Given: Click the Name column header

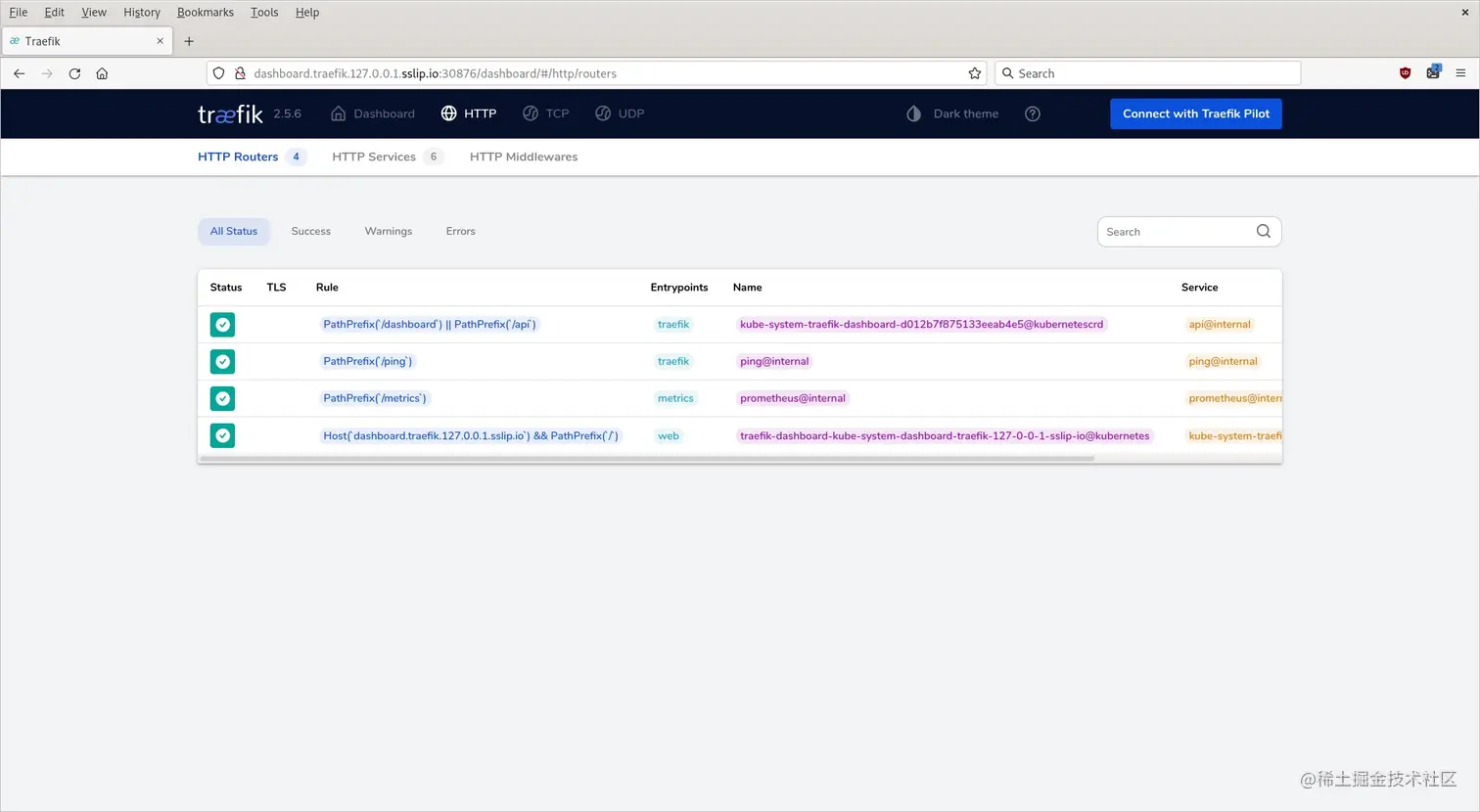Looking at the screenshot, I should [748, 288].
